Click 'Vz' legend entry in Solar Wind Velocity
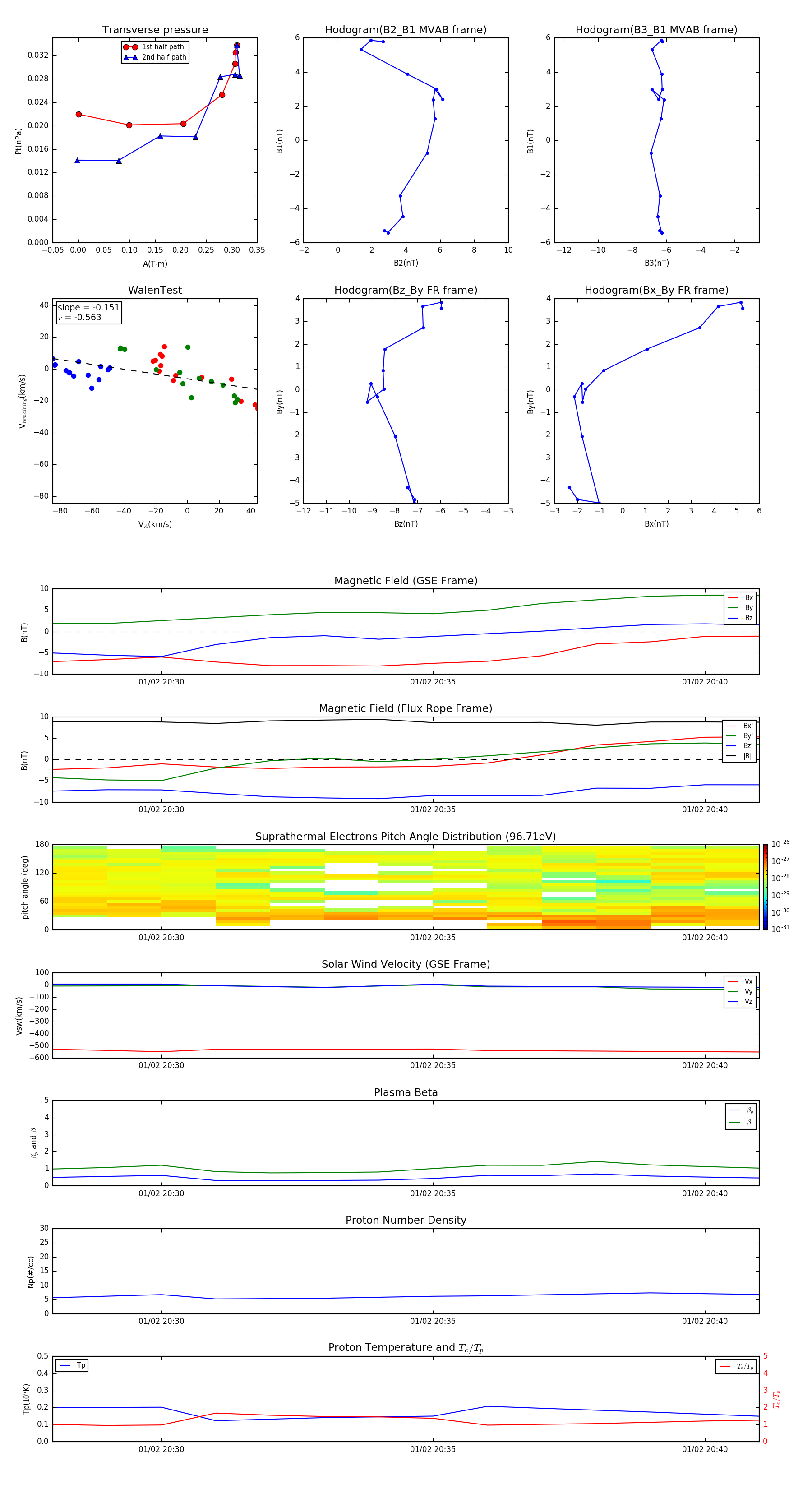 (x=740, y=1002)
